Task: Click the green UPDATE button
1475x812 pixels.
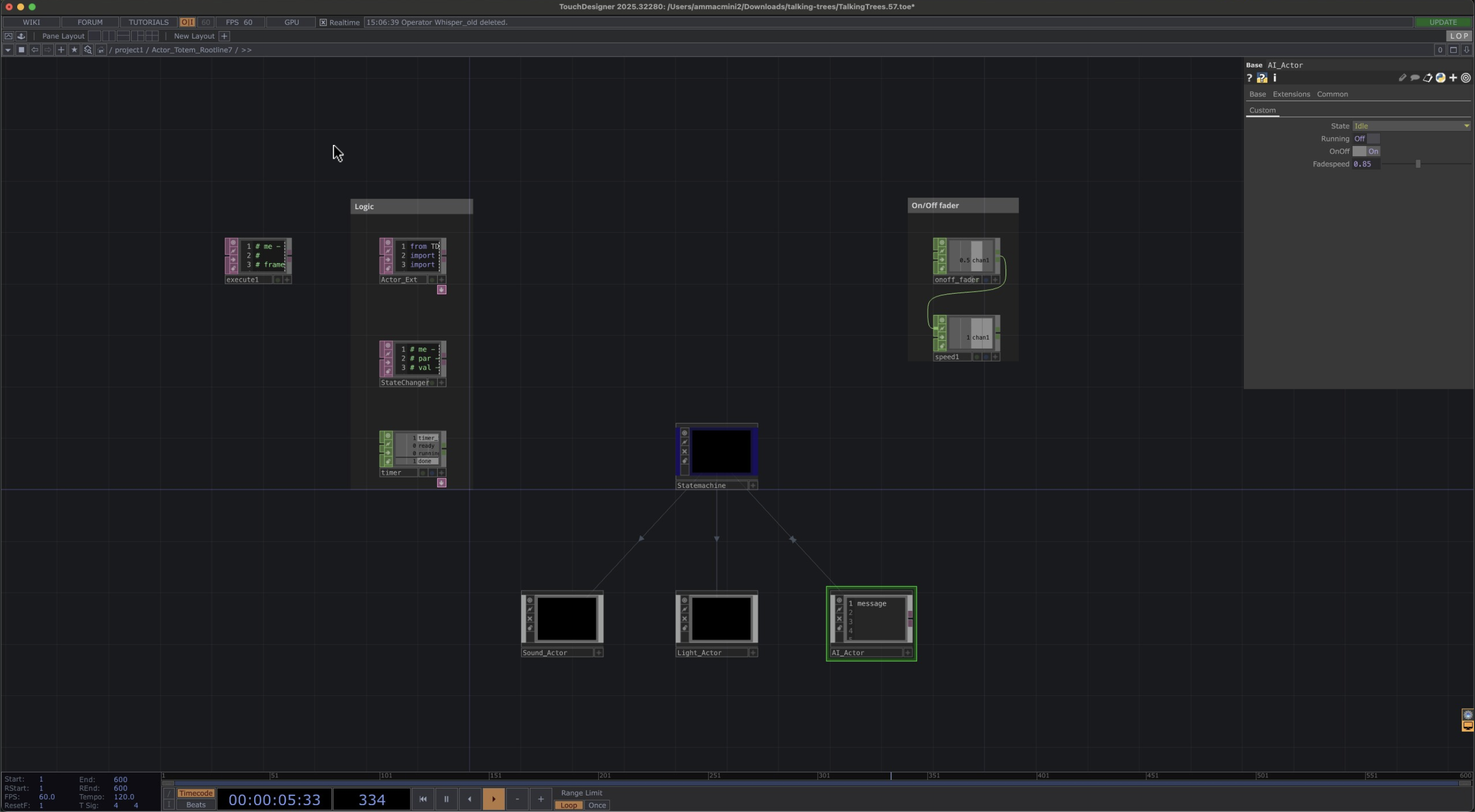Action: [1443, 22]
